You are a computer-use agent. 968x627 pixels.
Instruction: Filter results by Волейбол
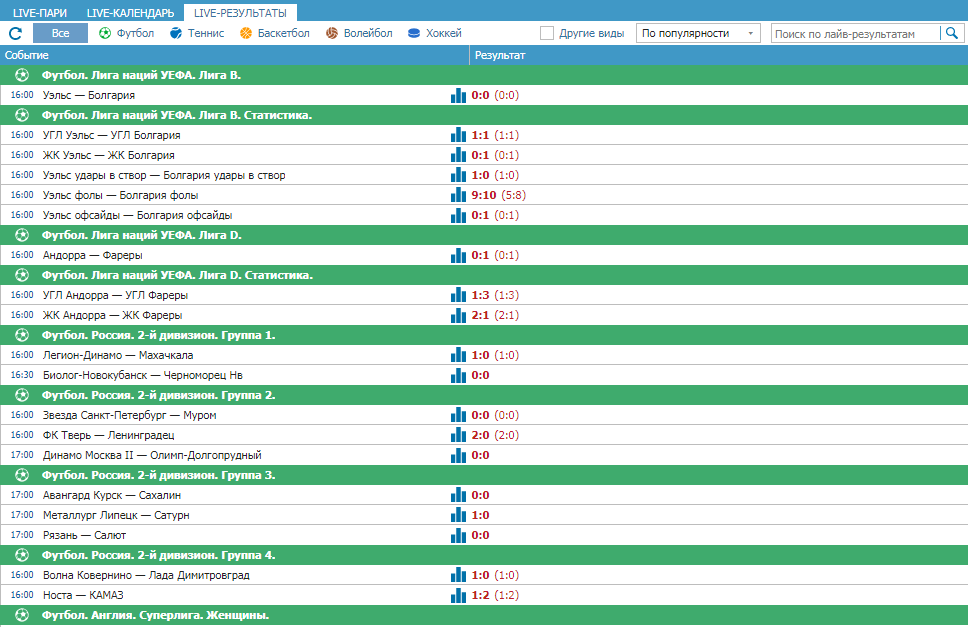[x=359, y=33]
